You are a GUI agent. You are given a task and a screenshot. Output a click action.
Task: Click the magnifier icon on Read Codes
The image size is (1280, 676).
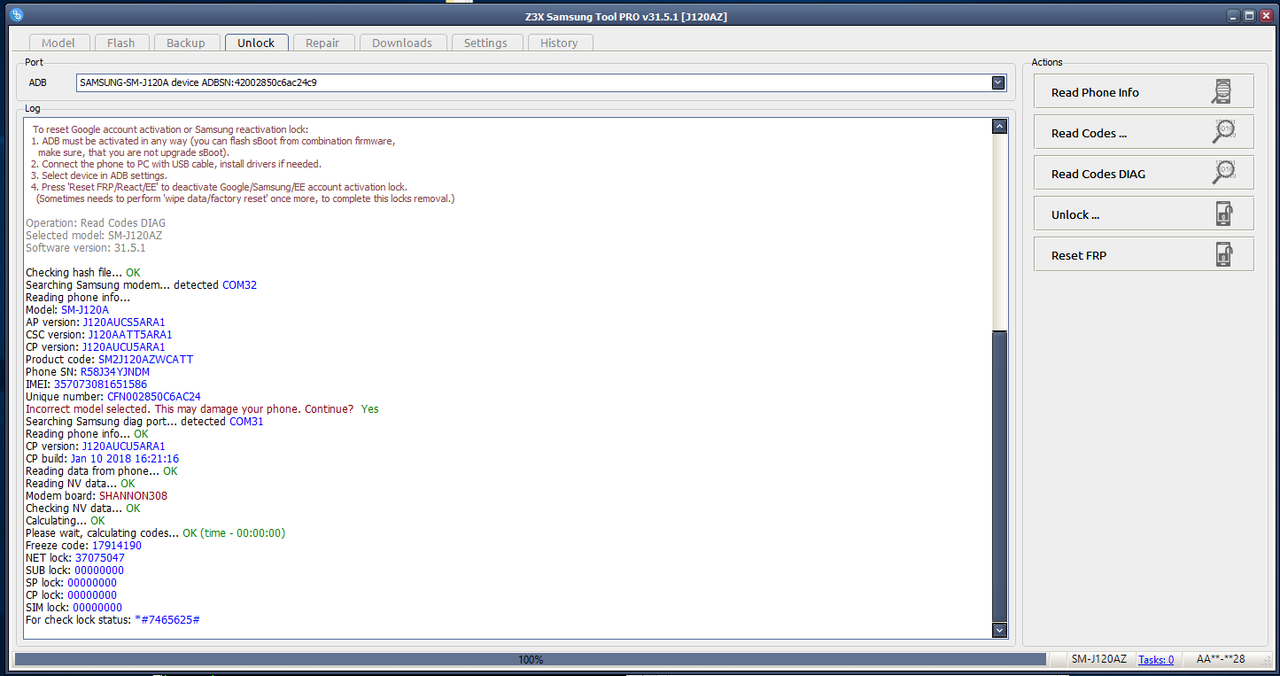(1222, 133)
